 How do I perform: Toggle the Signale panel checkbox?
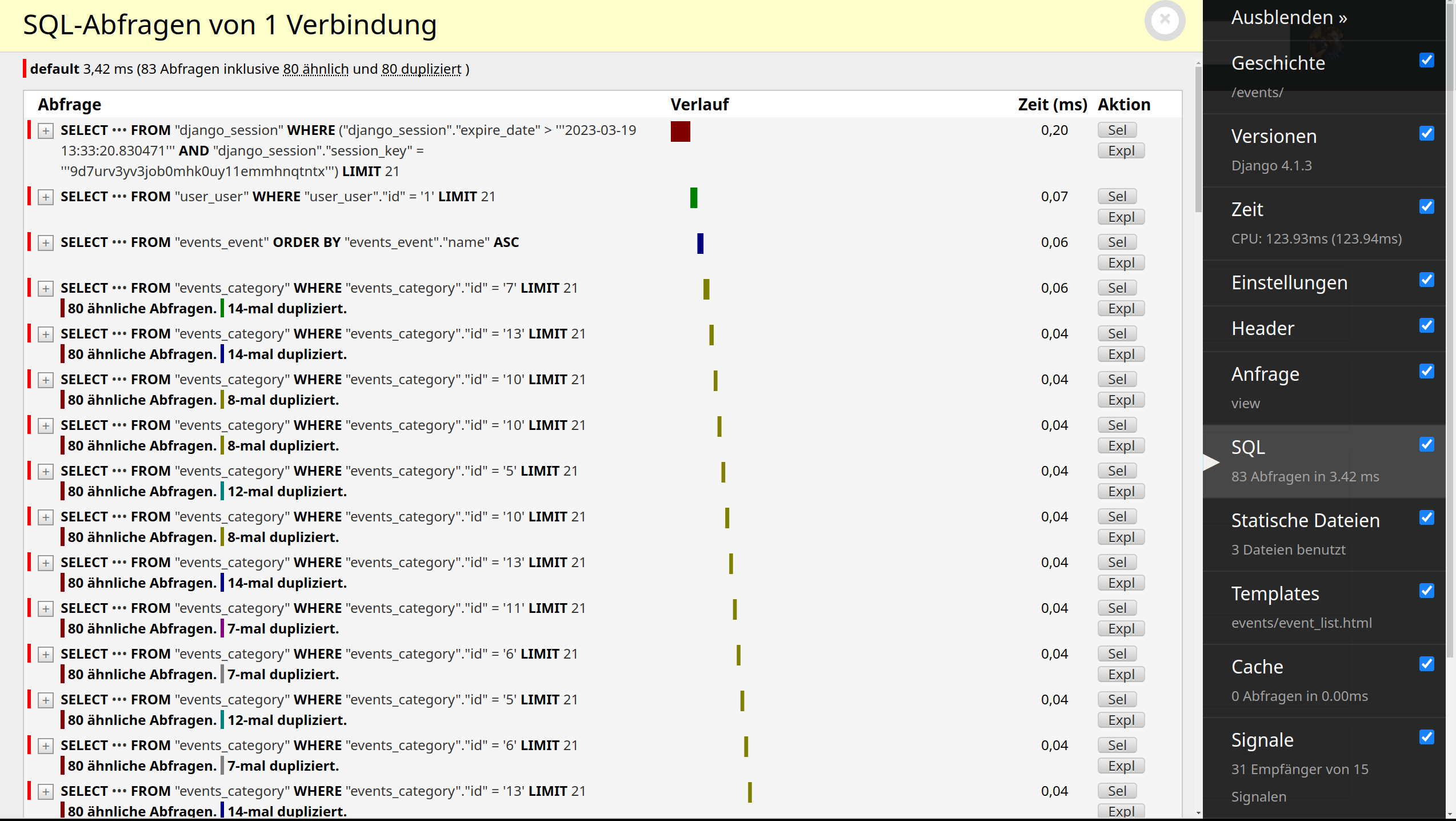pyautogui.click(x=1427, y=738)
